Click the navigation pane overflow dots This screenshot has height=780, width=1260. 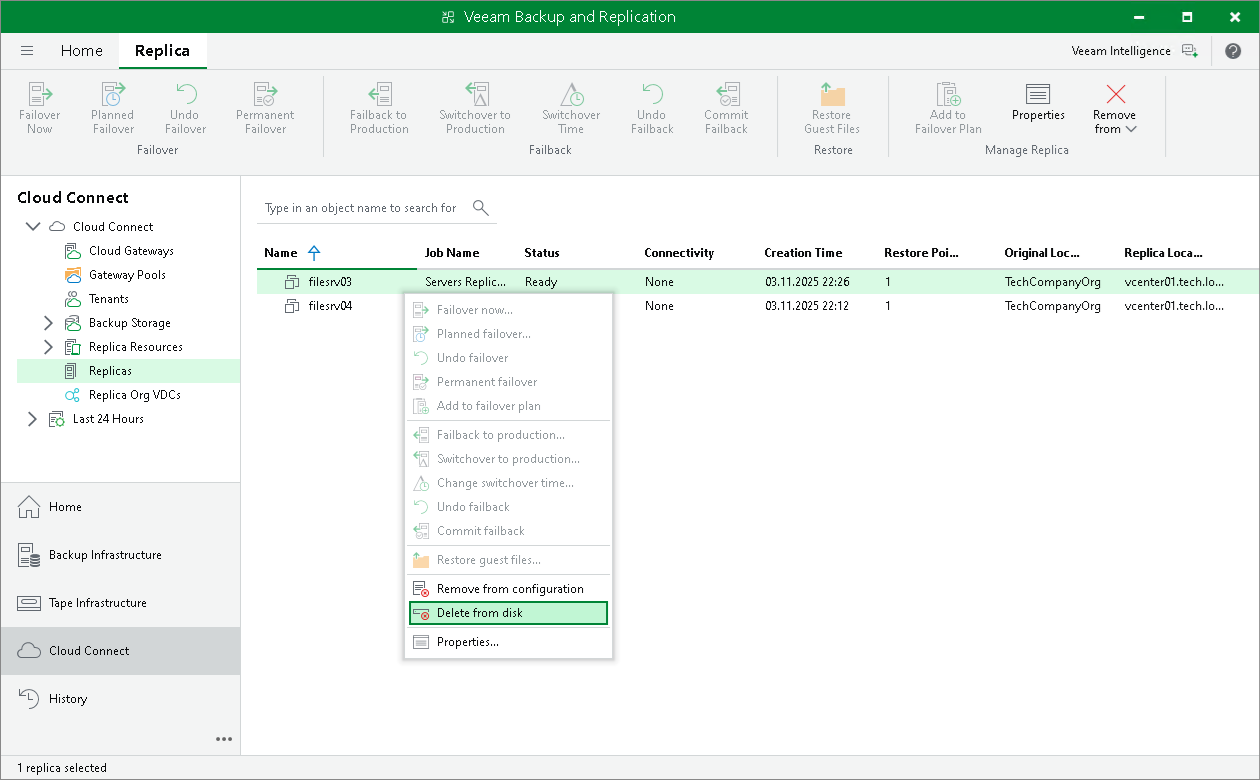pos(224,739)
